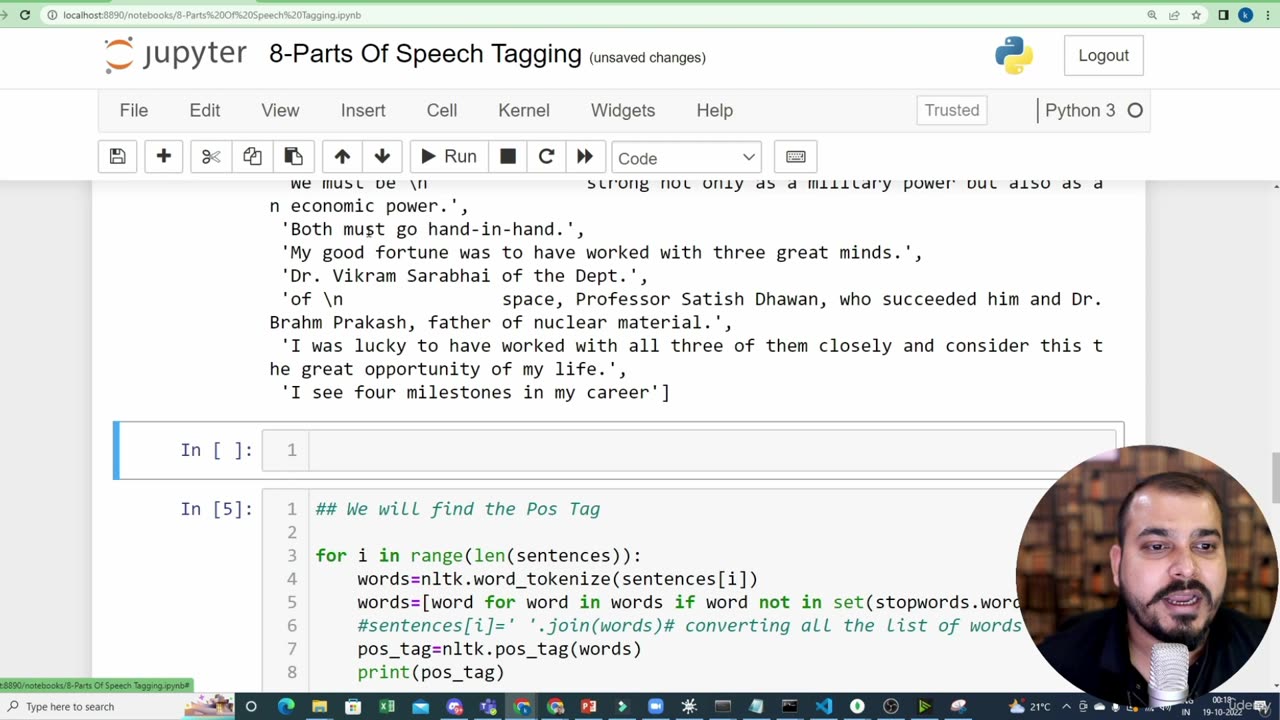Open the Kernel menu
This screenshot has width=1280, height=720.
point(524,110)
